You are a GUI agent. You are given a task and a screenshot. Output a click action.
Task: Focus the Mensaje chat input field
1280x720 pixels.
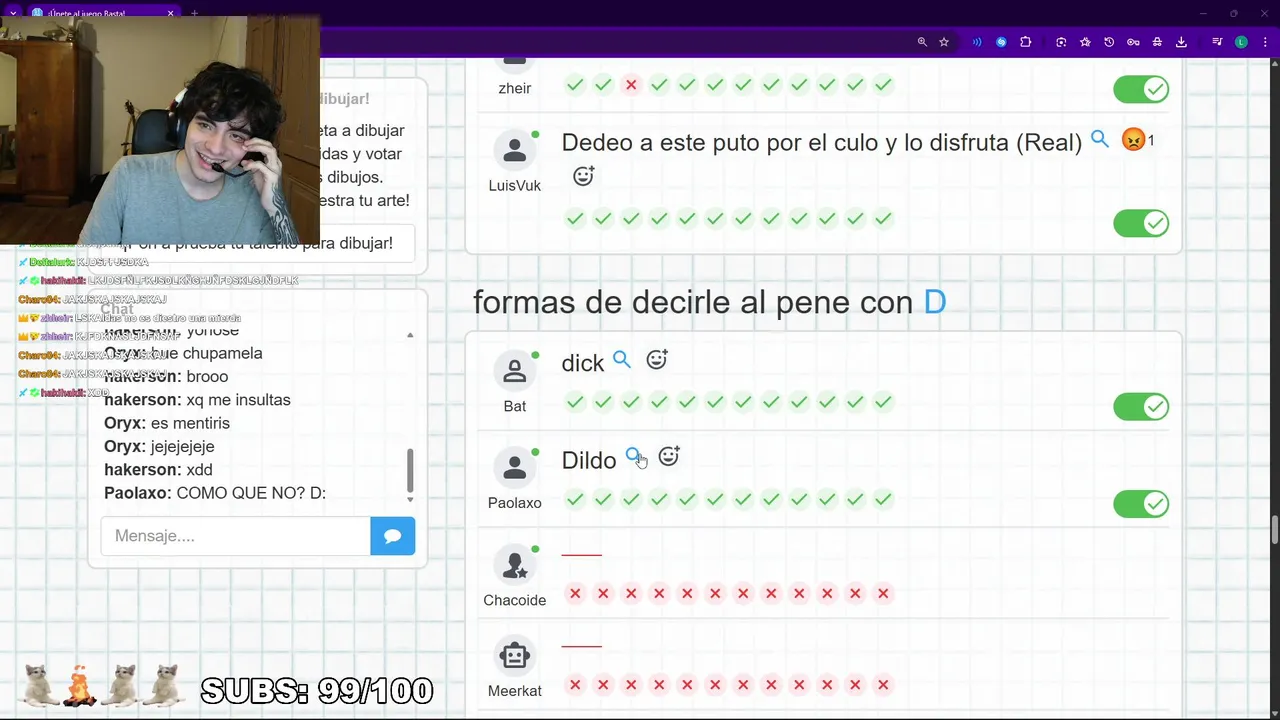(236, 536)
